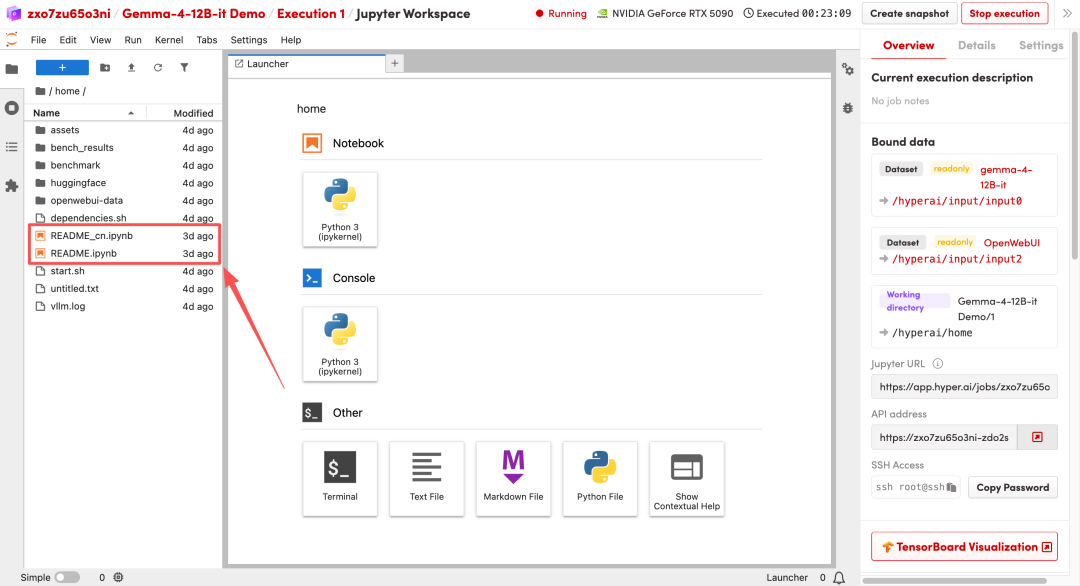Open the assets folder
Image resolution: width=1080 pixels, height=586 pixels.
[124, 130]
